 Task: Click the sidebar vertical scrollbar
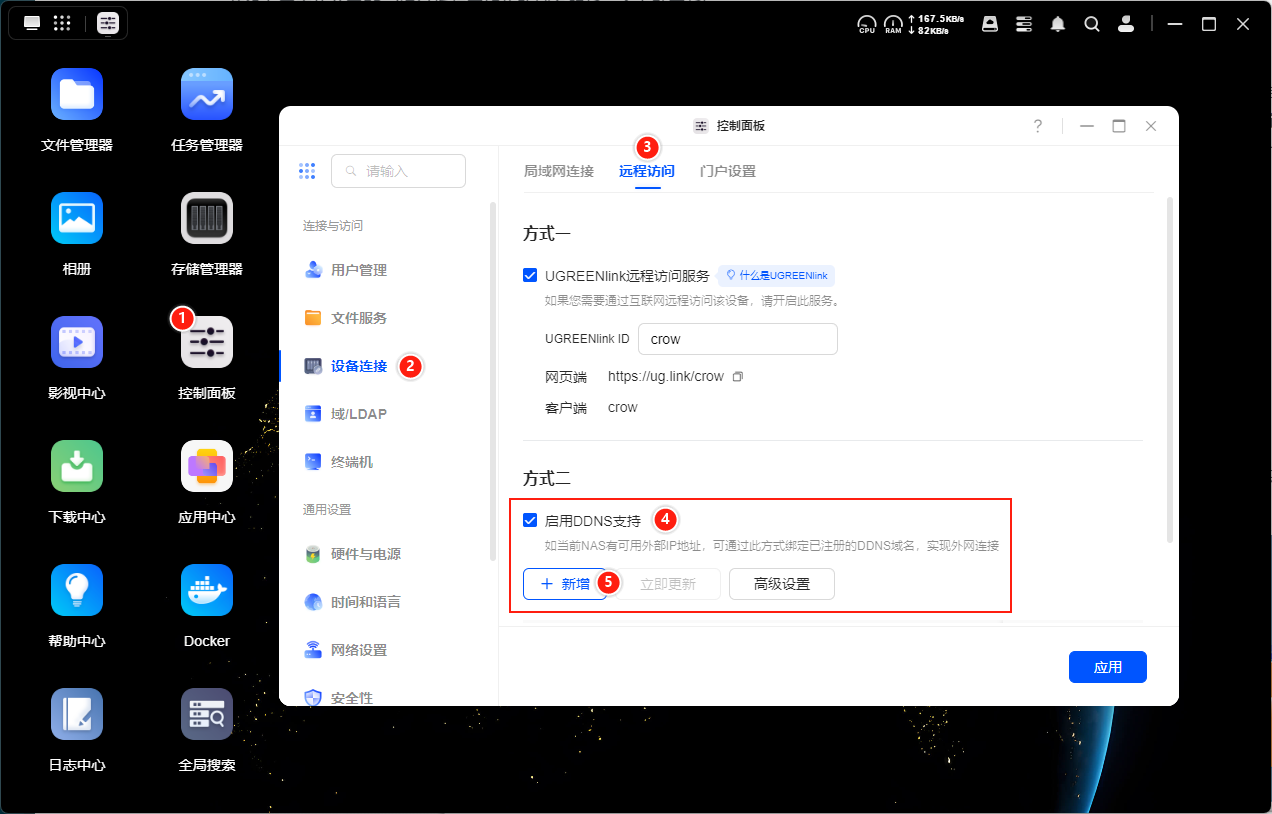pos(492,380)
